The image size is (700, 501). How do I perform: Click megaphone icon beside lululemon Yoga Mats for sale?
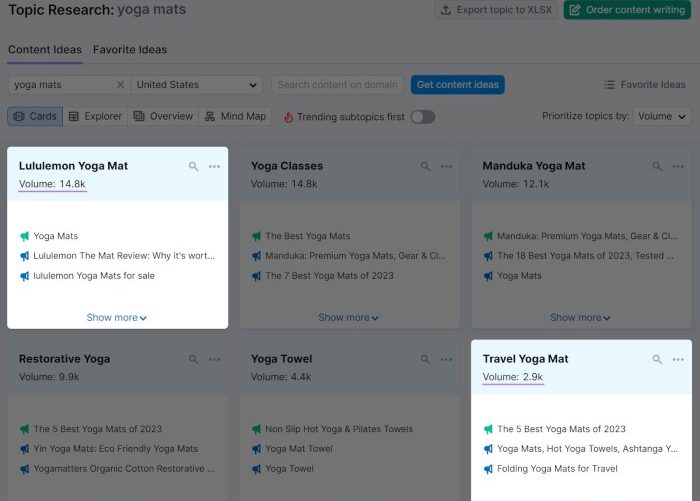pyautogui.click(x=25, y=276)
